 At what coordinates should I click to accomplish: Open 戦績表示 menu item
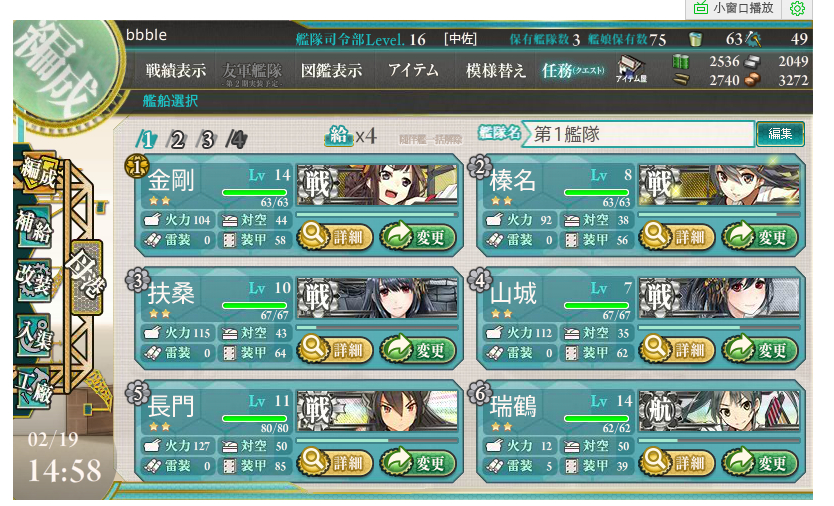[x=176, y=70]
